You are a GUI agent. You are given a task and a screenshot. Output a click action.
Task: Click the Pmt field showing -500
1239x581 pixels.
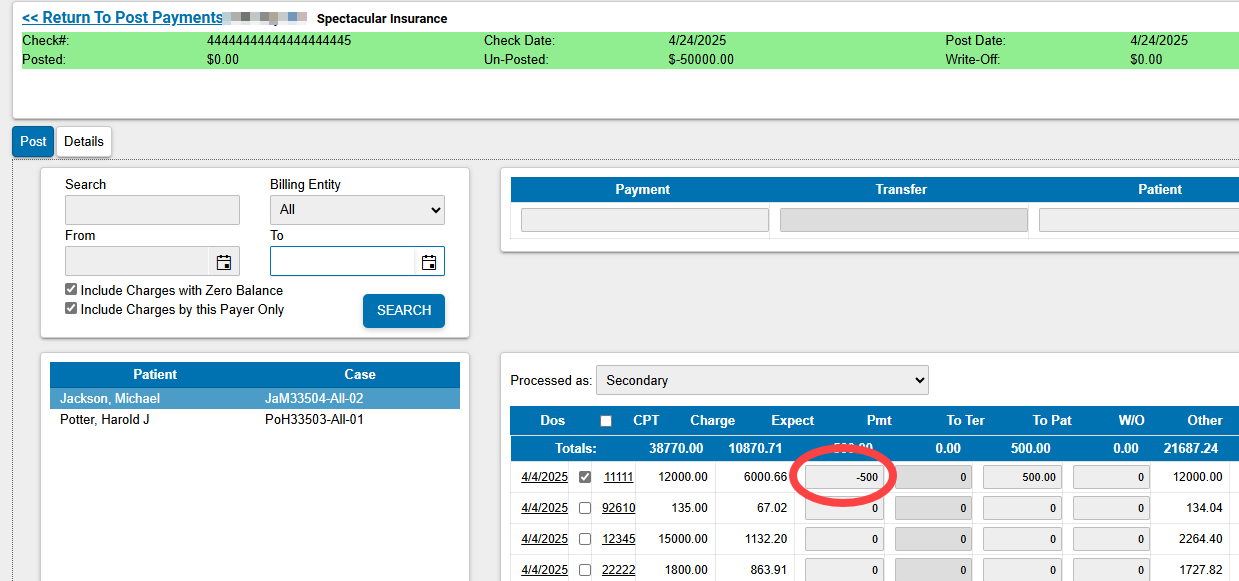pyautogui.click(x=844, y=477)
